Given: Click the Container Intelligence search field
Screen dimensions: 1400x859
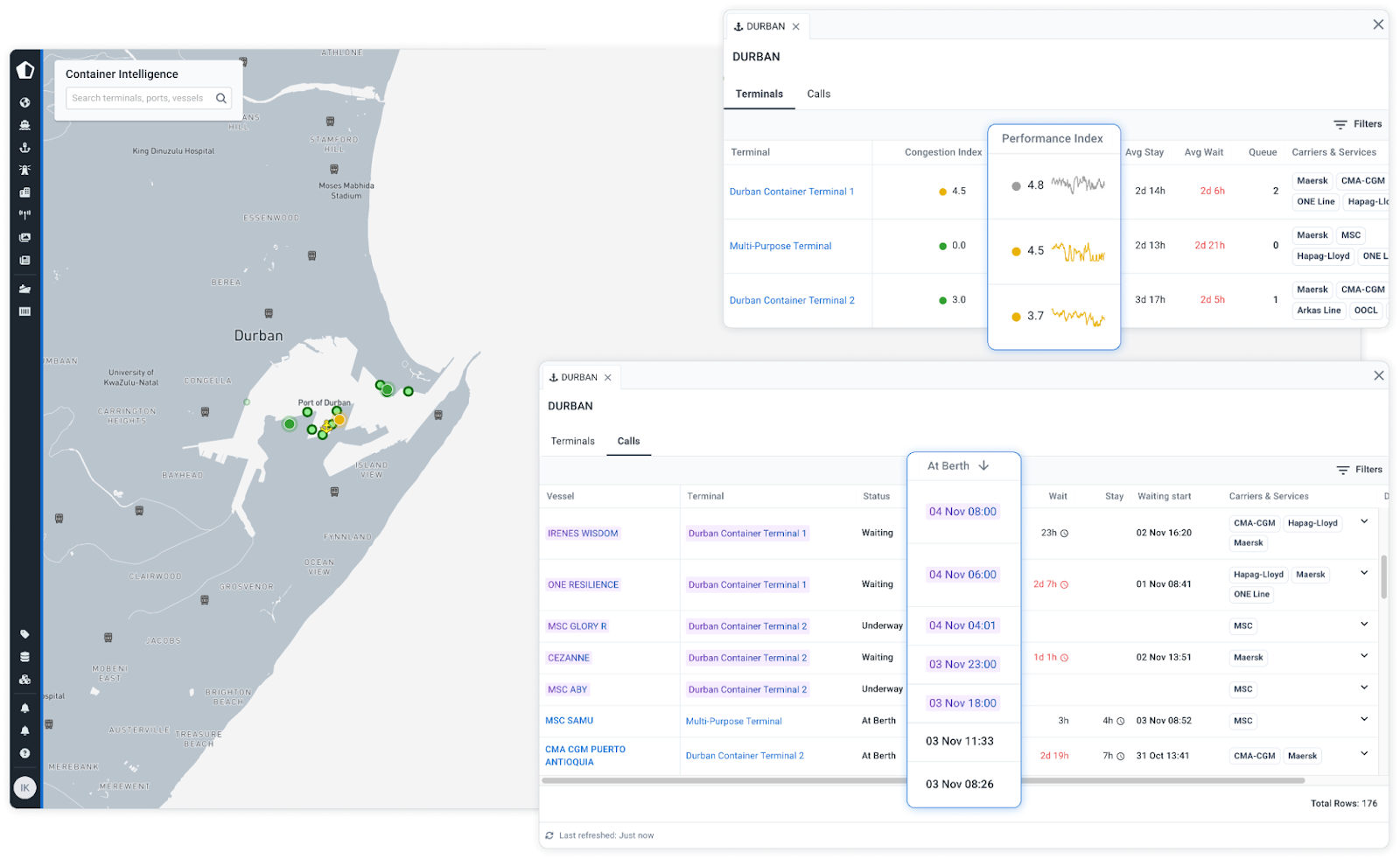Looking at the screenshot, I should 140,98.
